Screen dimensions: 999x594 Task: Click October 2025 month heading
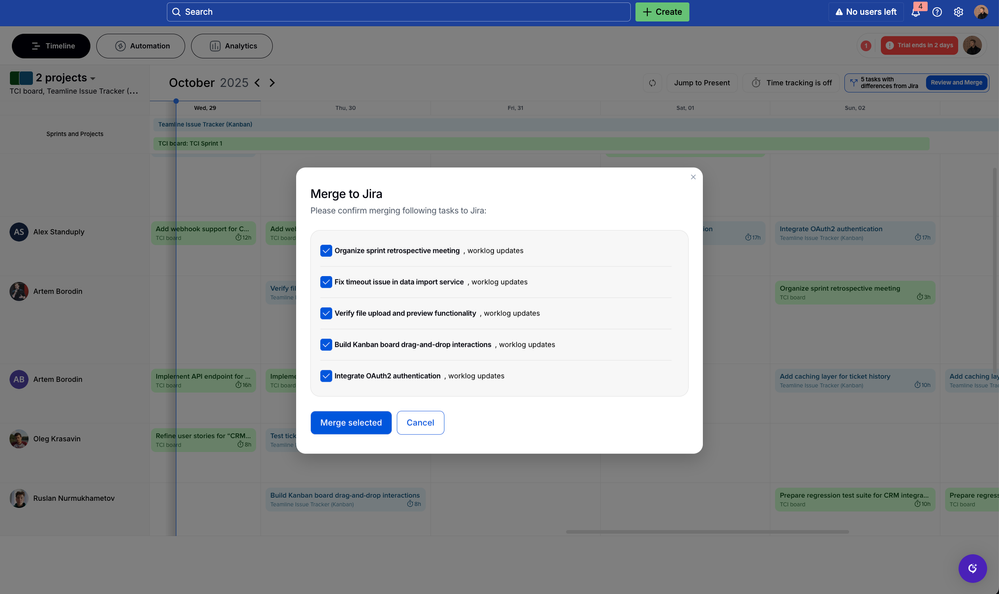coord(208,83)
